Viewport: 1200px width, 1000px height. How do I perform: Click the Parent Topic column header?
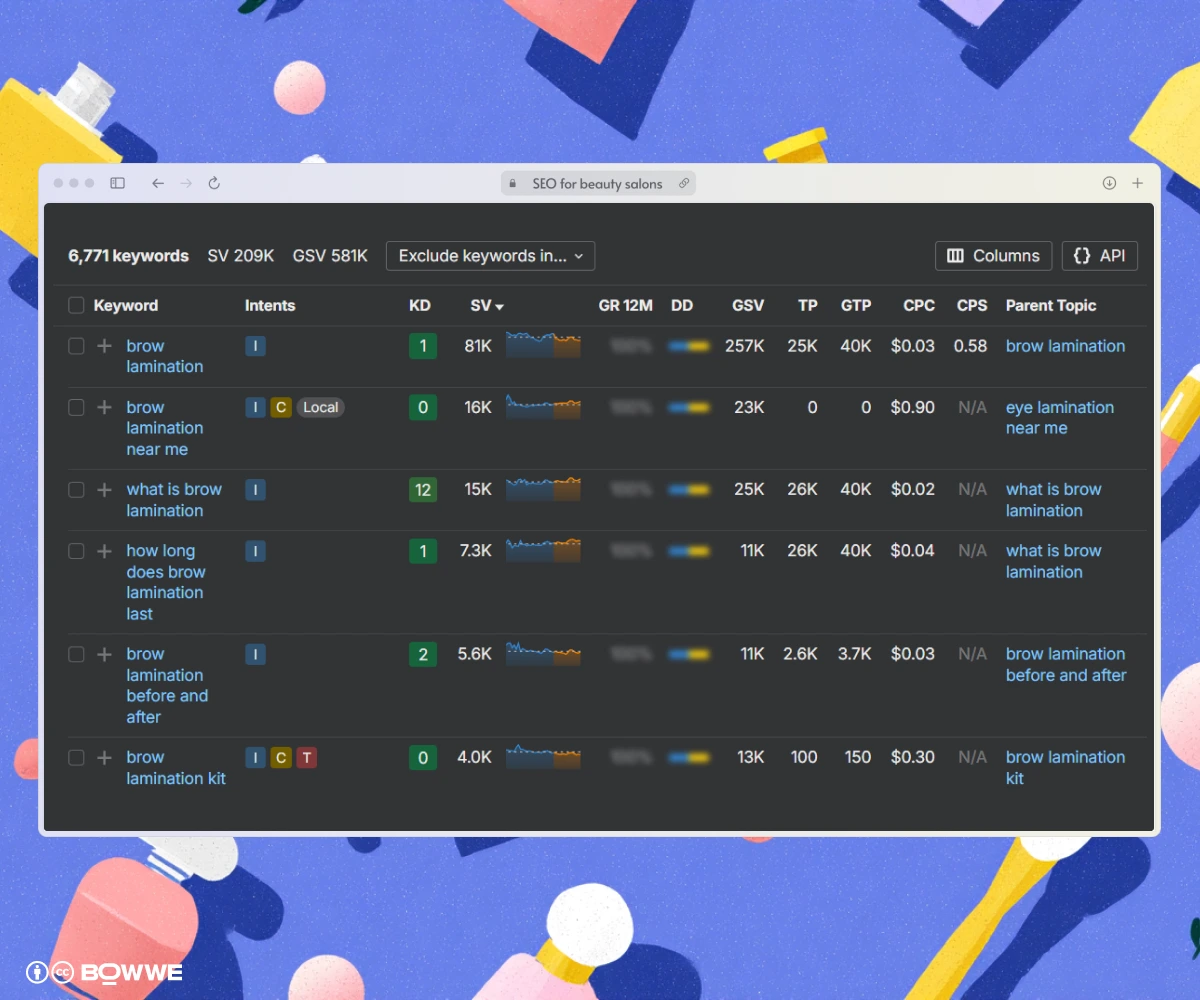(x=1051, y=306)
